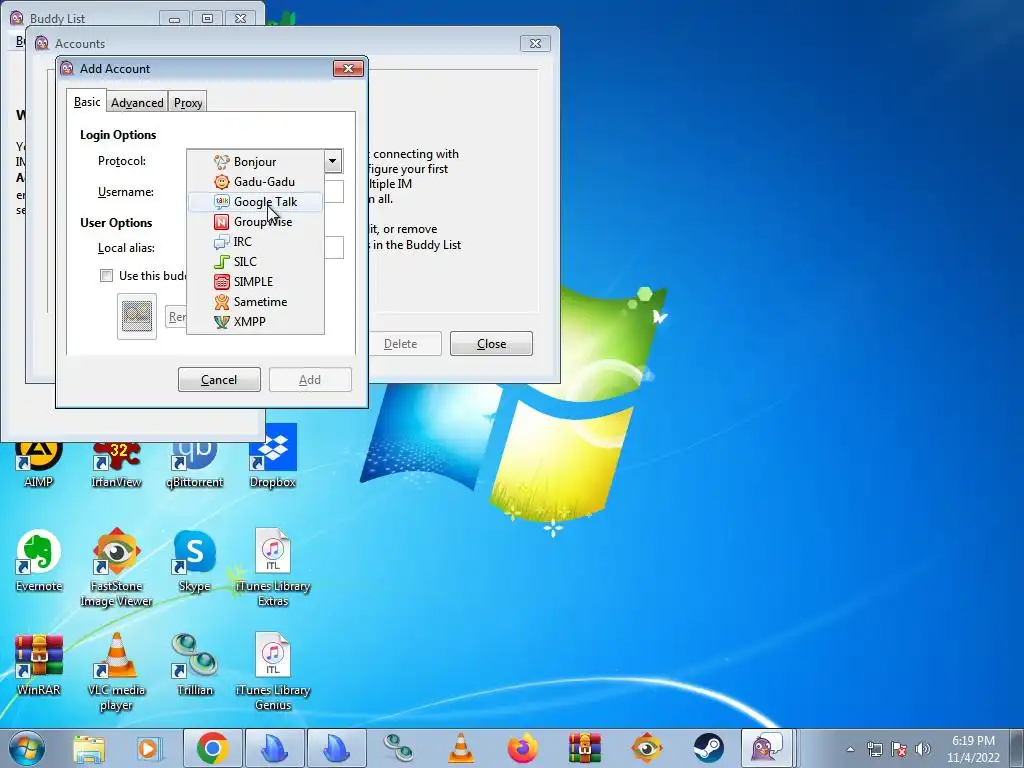
Task: Collapse the Protocol dropdown arrow
Action: click(x=332, y=161)
